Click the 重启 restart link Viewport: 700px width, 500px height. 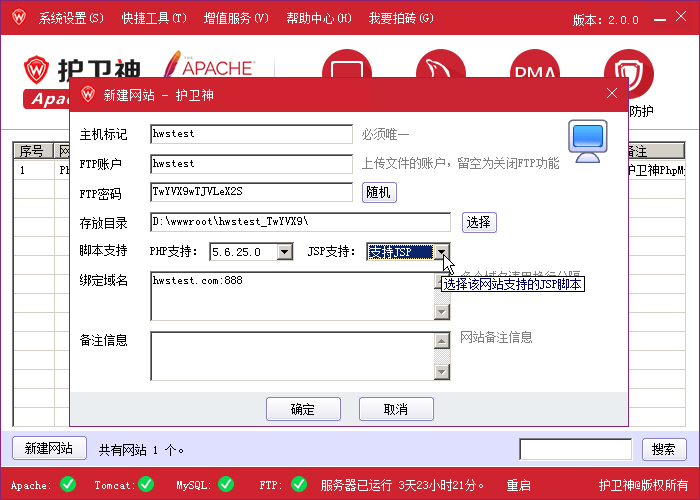pyautogui.click(x=518, y=485)
